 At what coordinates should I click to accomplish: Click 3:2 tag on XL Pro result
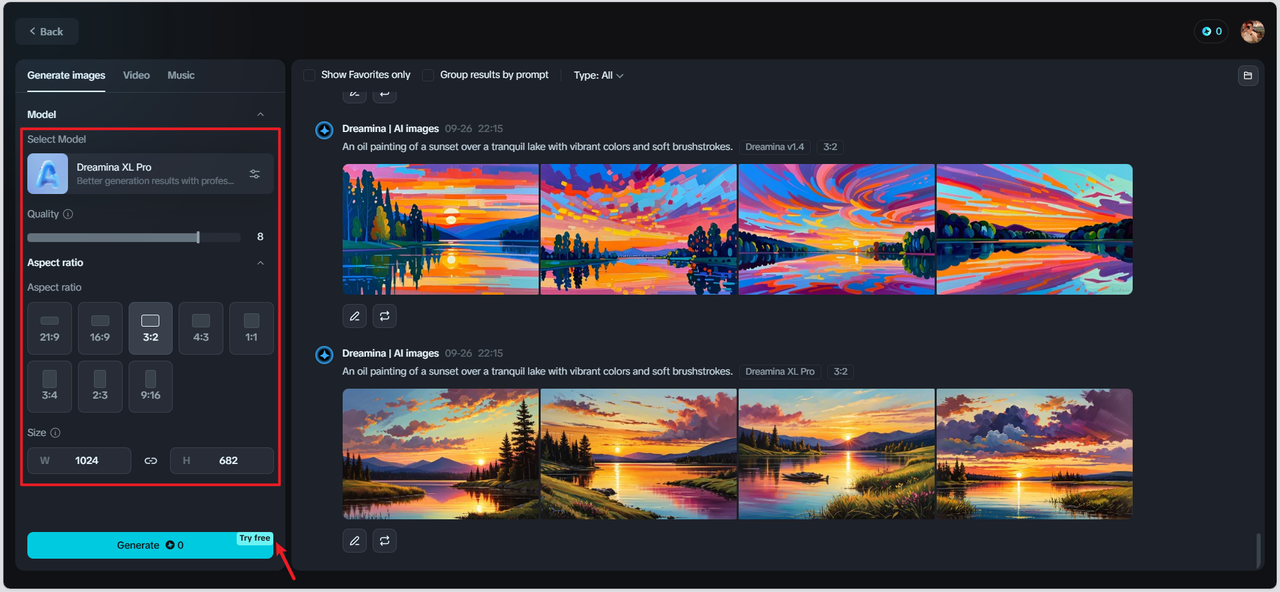pyautogui.click(x=840, y=372)
